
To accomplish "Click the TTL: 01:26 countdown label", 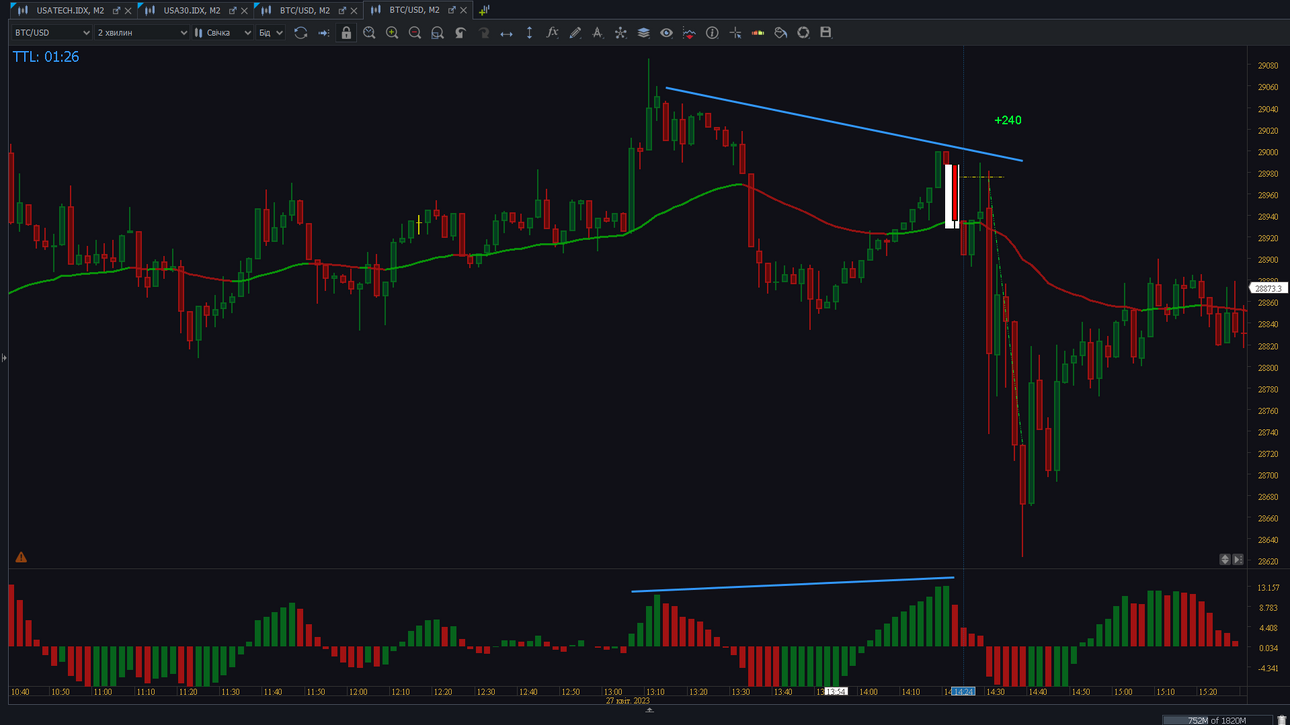I will pyautogui.click(x=46, y=57).
